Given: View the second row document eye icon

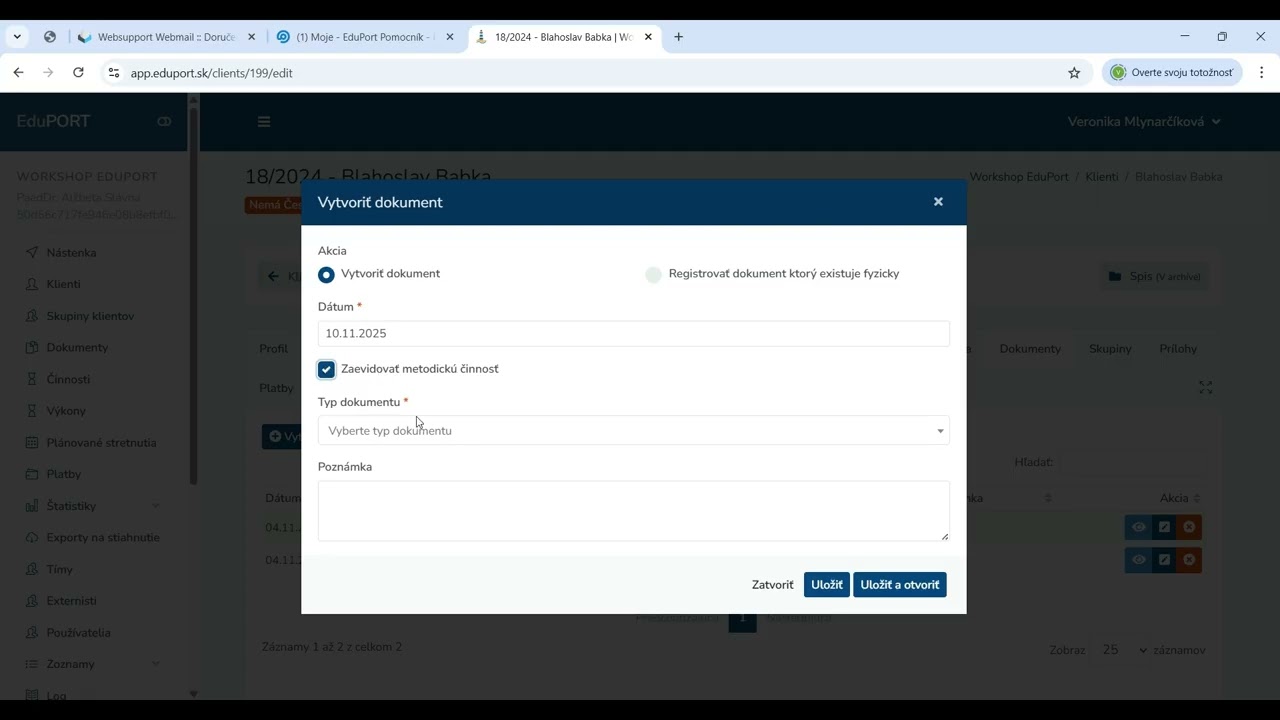Looking at the screenshot, I should [x=1138, y=561].
